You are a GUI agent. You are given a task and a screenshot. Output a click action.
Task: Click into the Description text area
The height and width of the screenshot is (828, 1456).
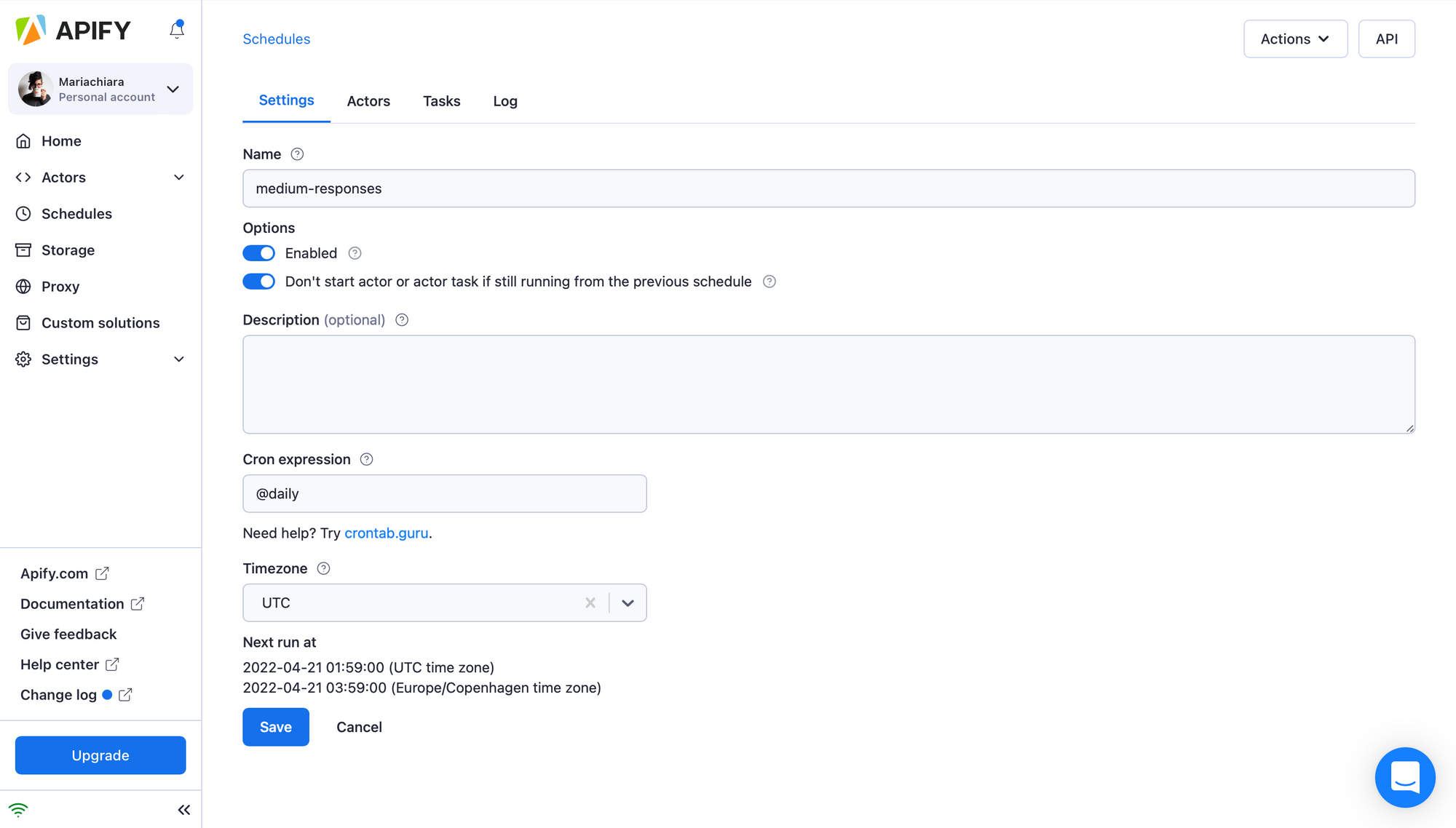point(828,384)
